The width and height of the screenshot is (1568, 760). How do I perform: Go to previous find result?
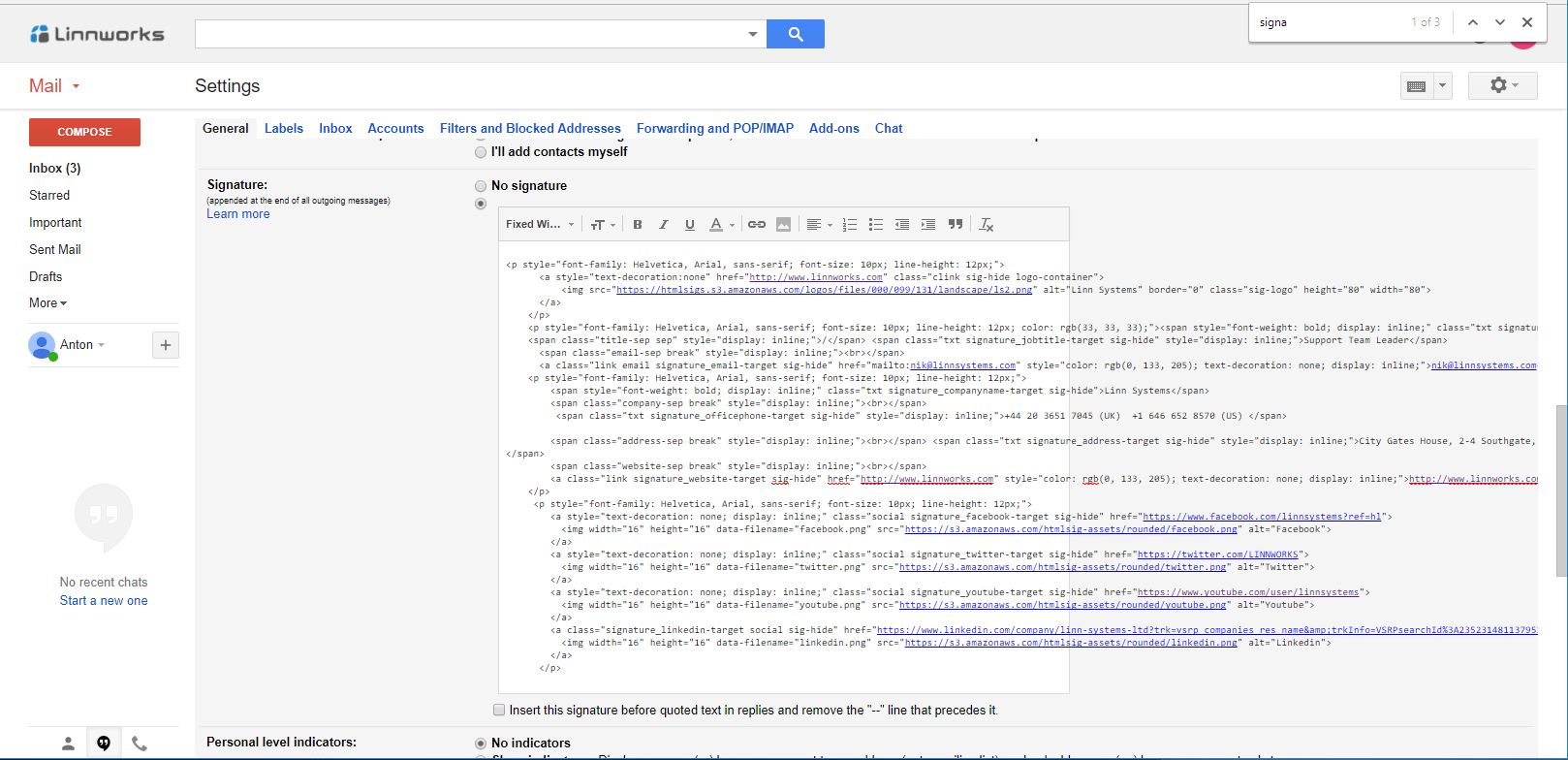click(1473, 22)
